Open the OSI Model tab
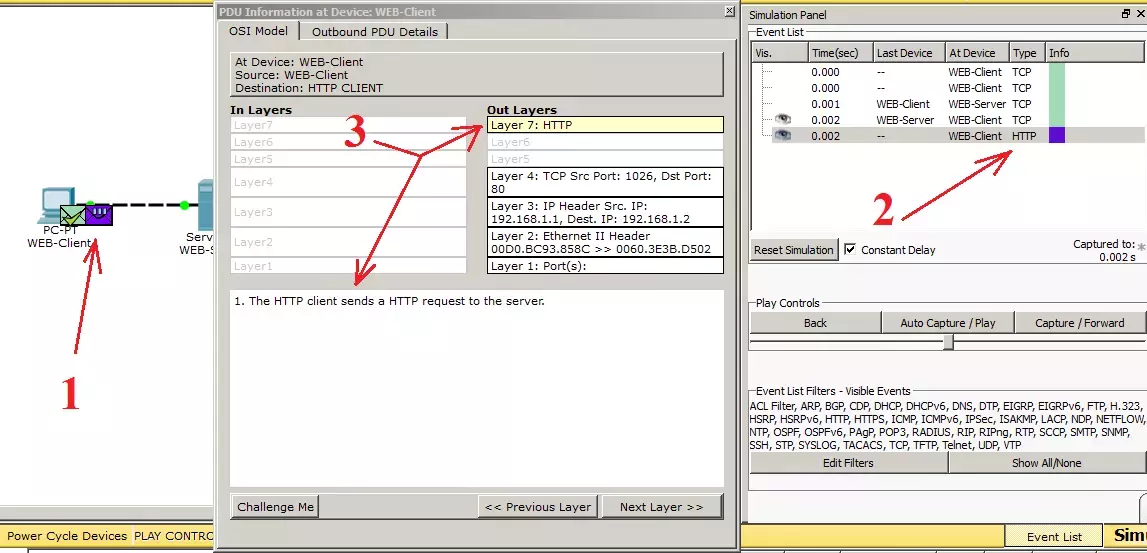The image size is (1147, 553). tap(258, 31)
